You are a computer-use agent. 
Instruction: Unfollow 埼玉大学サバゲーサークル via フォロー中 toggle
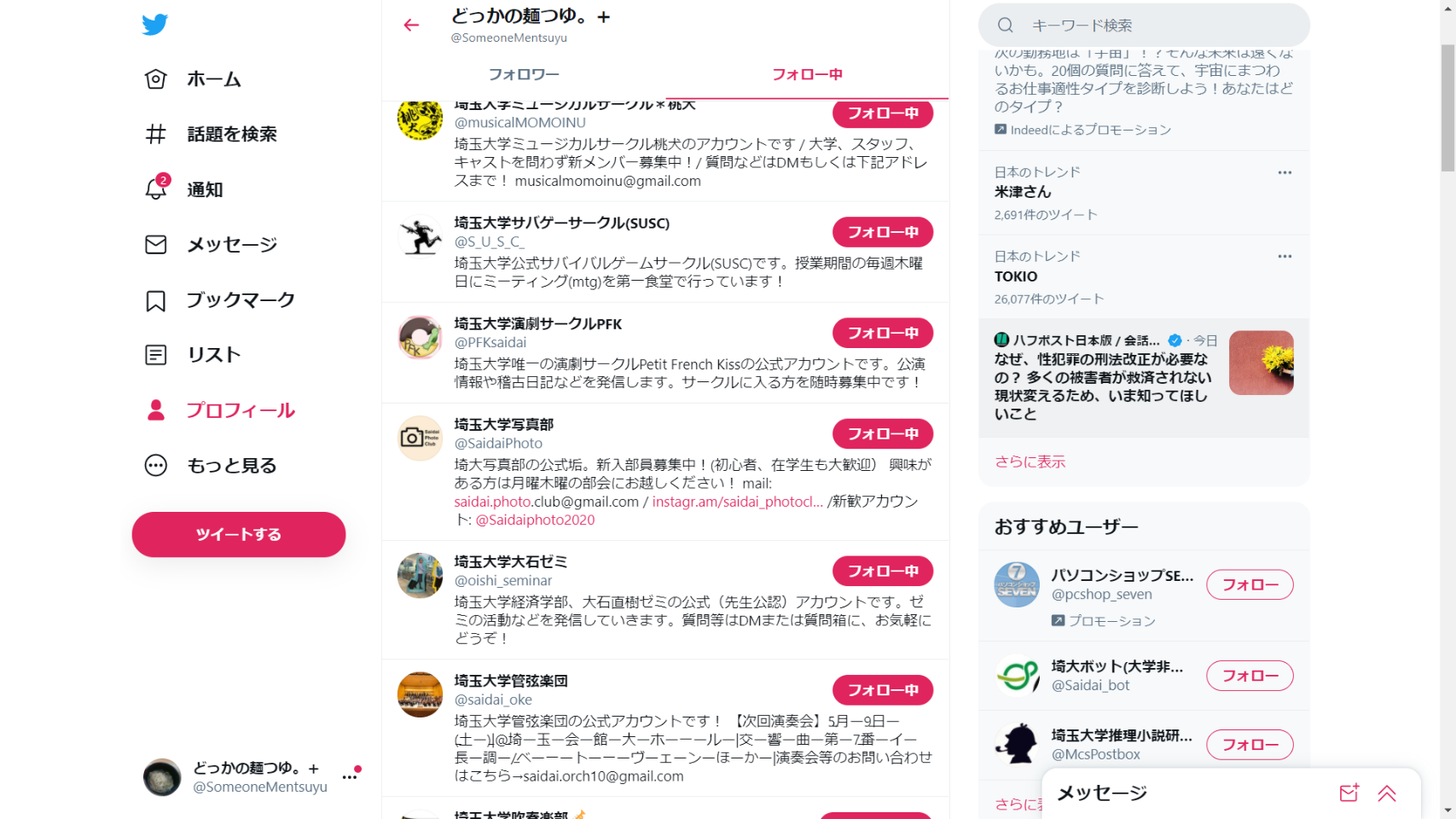pyautogui.click(x=883, y=232)
